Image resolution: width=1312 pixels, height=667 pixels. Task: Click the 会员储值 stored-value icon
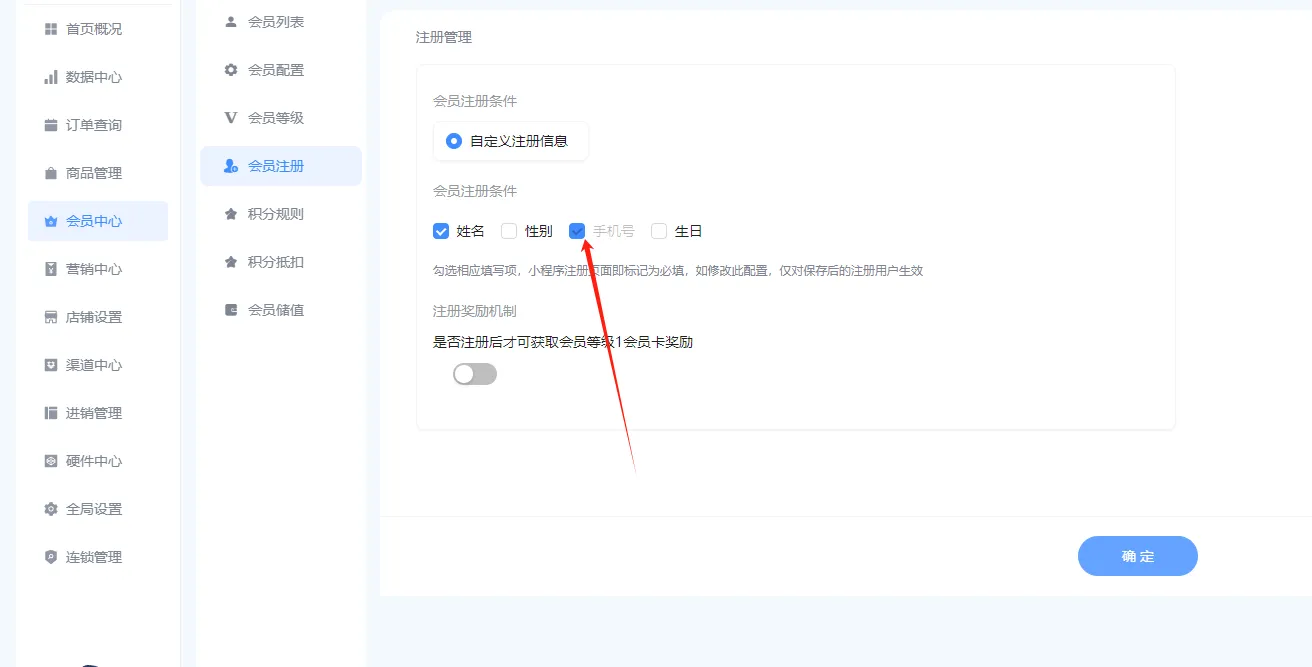[x=230, y=309]
